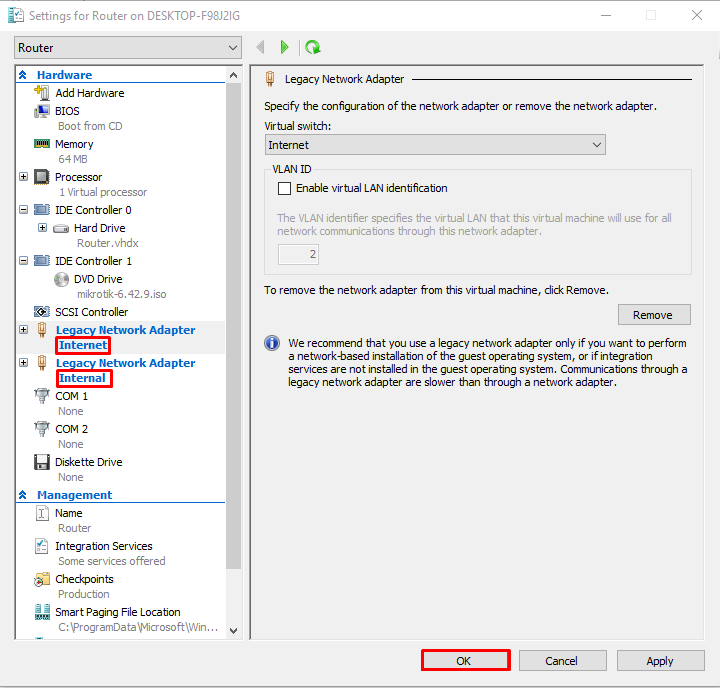Click the Remove adapter button

pyautogui.click(x=654, y=315)
